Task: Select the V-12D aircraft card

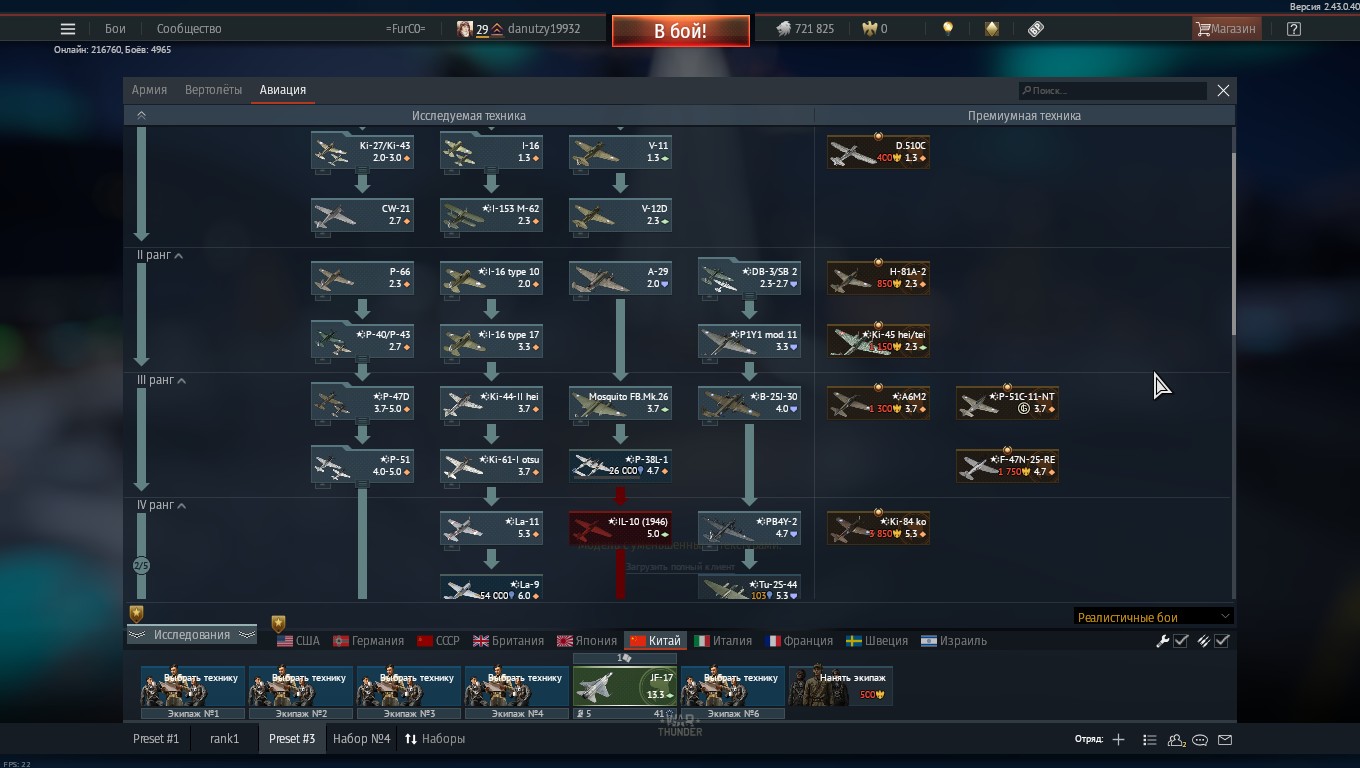Action: 620,215
